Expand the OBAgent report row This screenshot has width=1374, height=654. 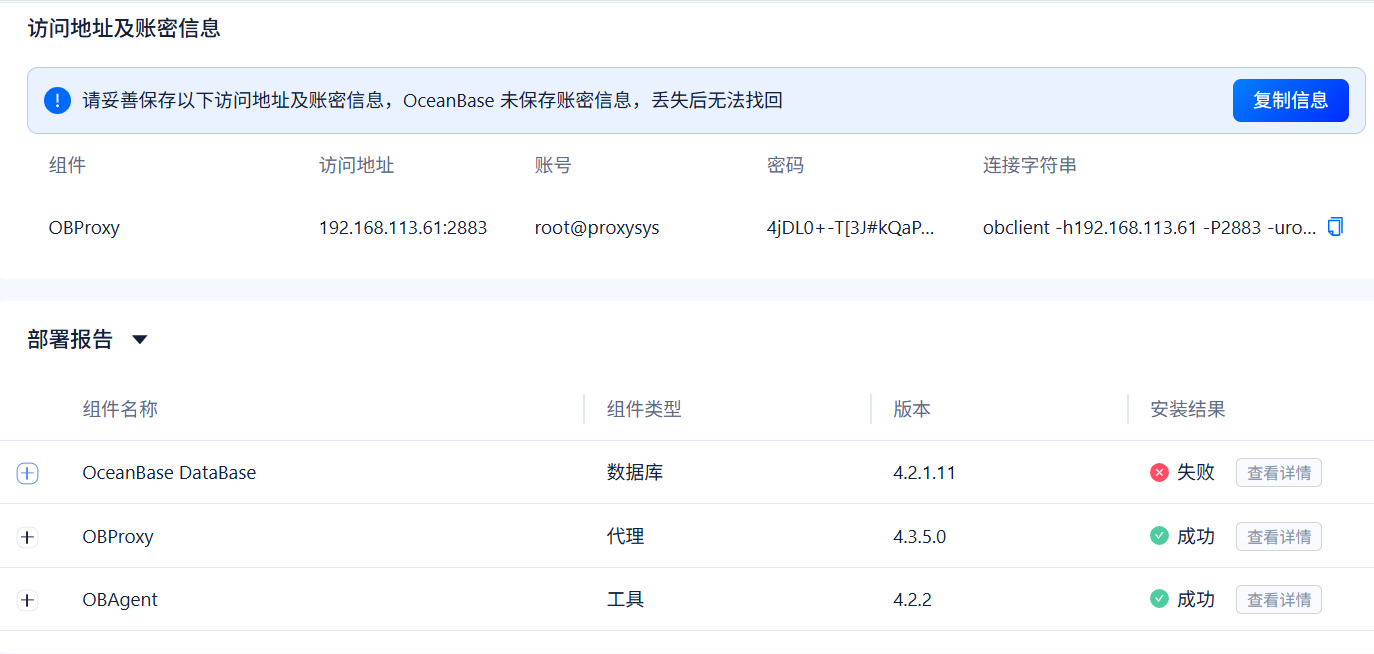coord(27,600)
